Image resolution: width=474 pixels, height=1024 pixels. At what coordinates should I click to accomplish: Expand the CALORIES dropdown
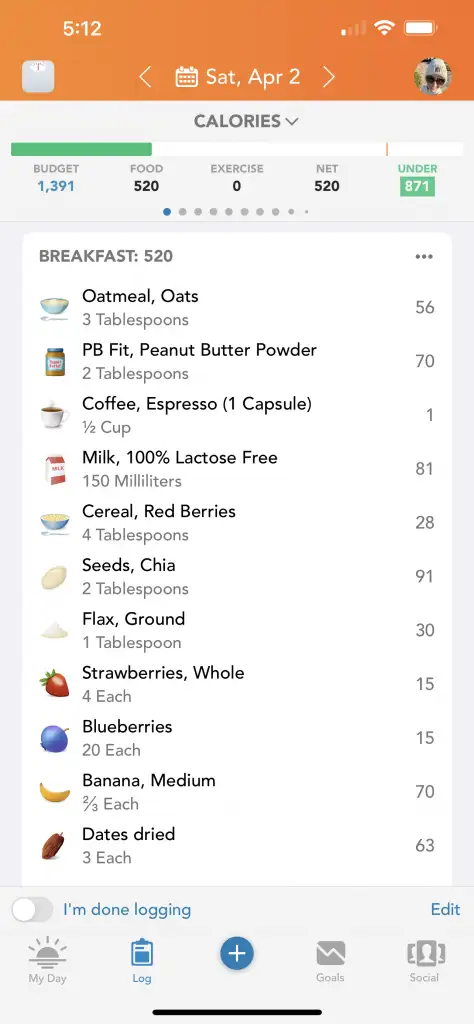[x=246, y=121]
